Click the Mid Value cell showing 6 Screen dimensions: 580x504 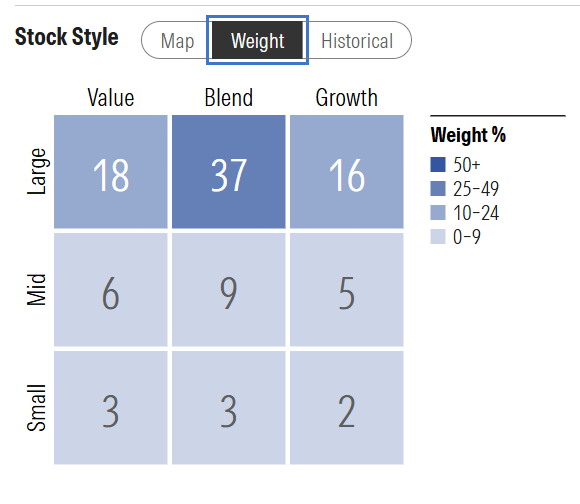click(x=111, y=290)
